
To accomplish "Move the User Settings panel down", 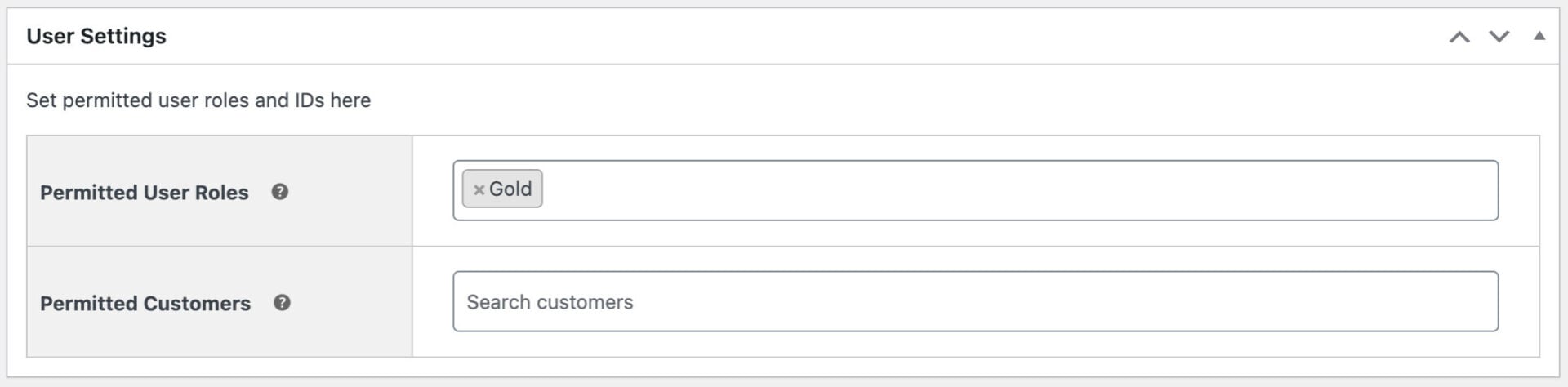I will [1499, 37].
